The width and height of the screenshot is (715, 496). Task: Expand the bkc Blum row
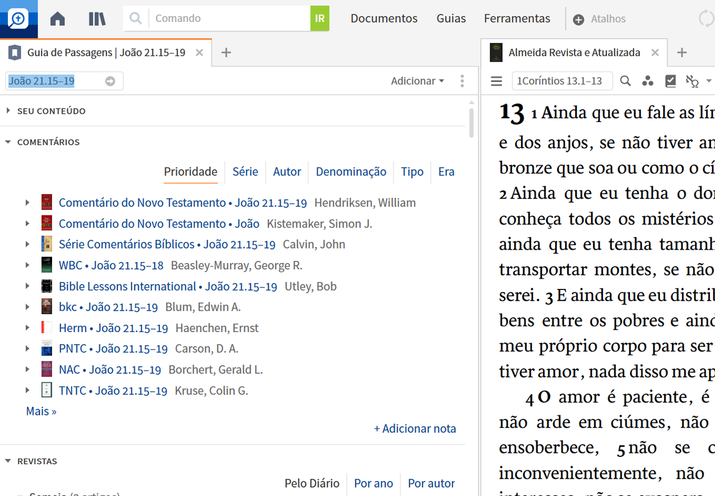27,307
